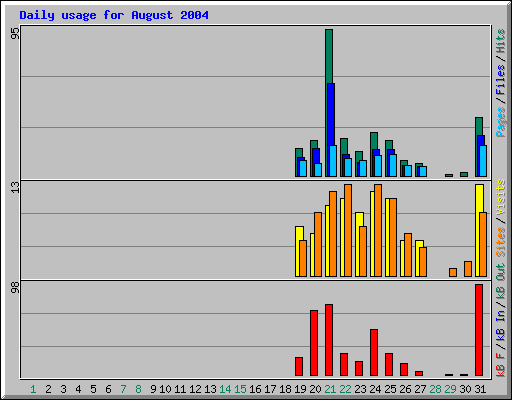This screenshot has width=512, height=400.
Task: Click the small orange Sites bar on day 29
Action: tap(453, 272)
